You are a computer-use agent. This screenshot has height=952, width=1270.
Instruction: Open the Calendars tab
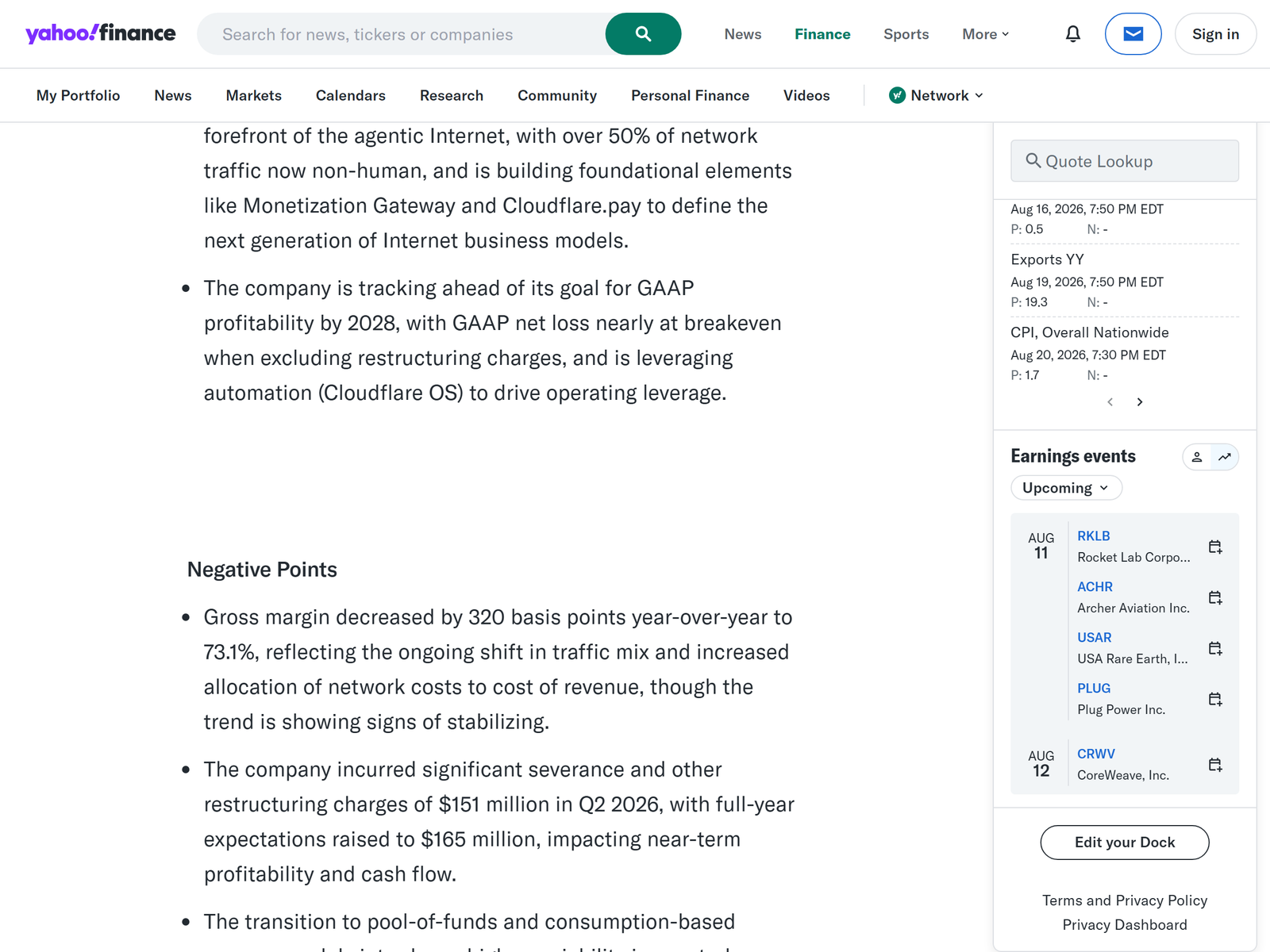[x=351, y=95]
